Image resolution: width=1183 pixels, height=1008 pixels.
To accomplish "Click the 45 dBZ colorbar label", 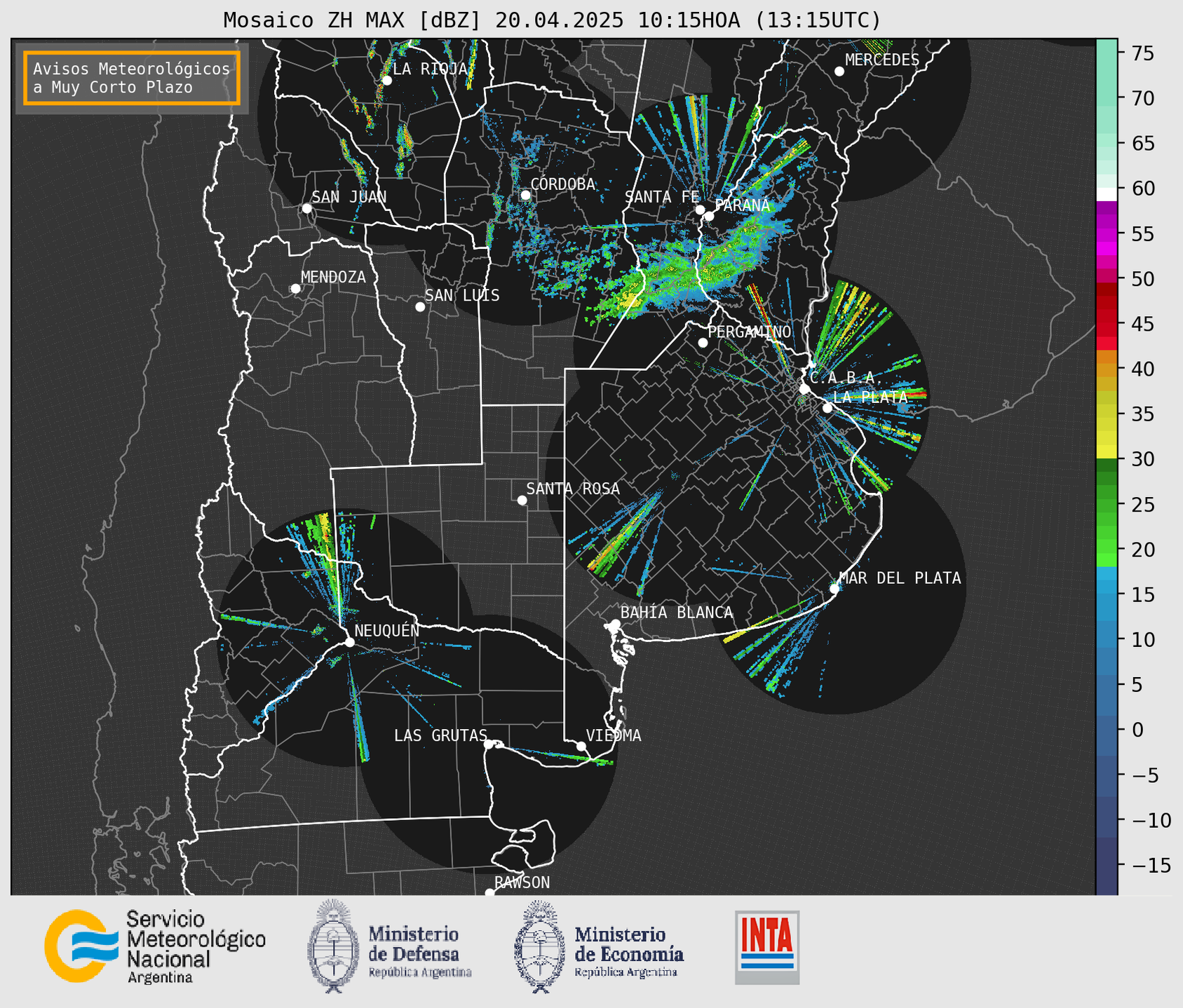I will point(1143,324).
